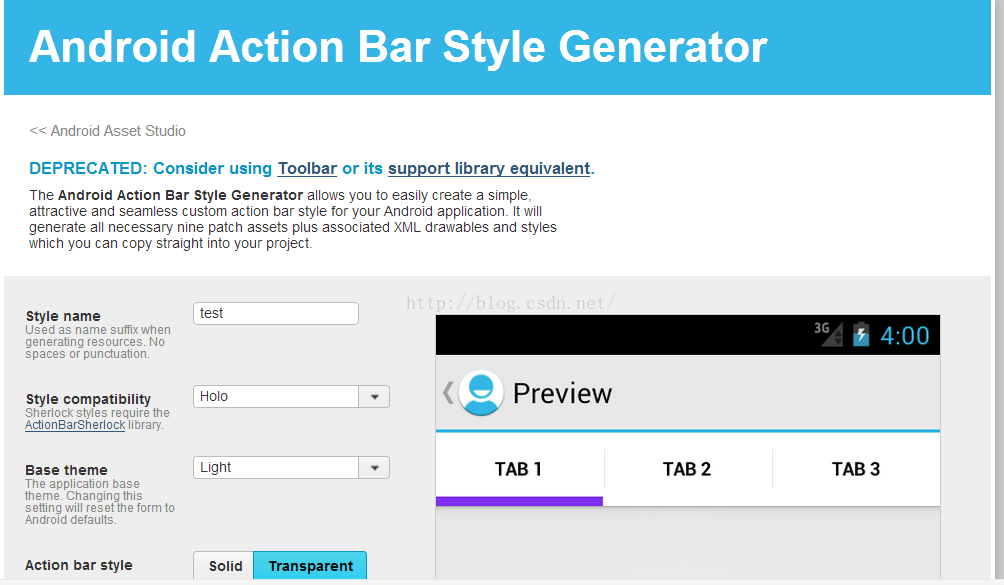
Task: Click the Preview title in action bar
Action: 562,393
